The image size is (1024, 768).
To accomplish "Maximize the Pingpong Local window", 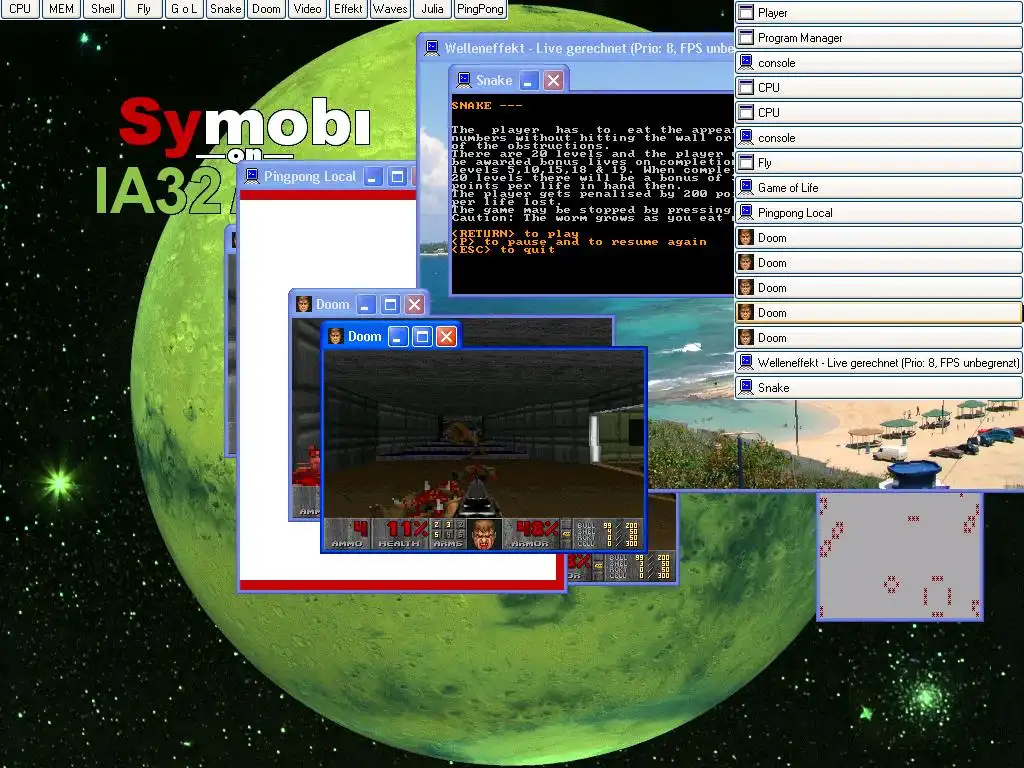I will tap(397, 176).
